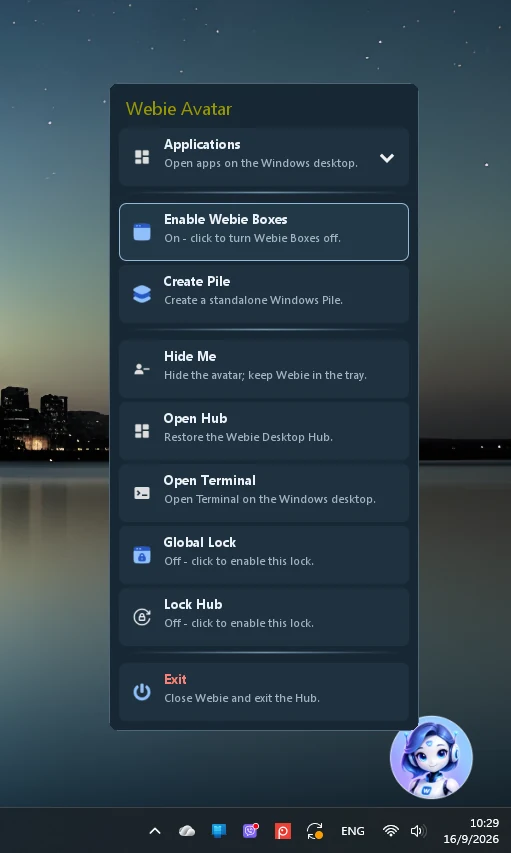Click 'Restore the Webie Desktop Hub.' text

(248, 437)
